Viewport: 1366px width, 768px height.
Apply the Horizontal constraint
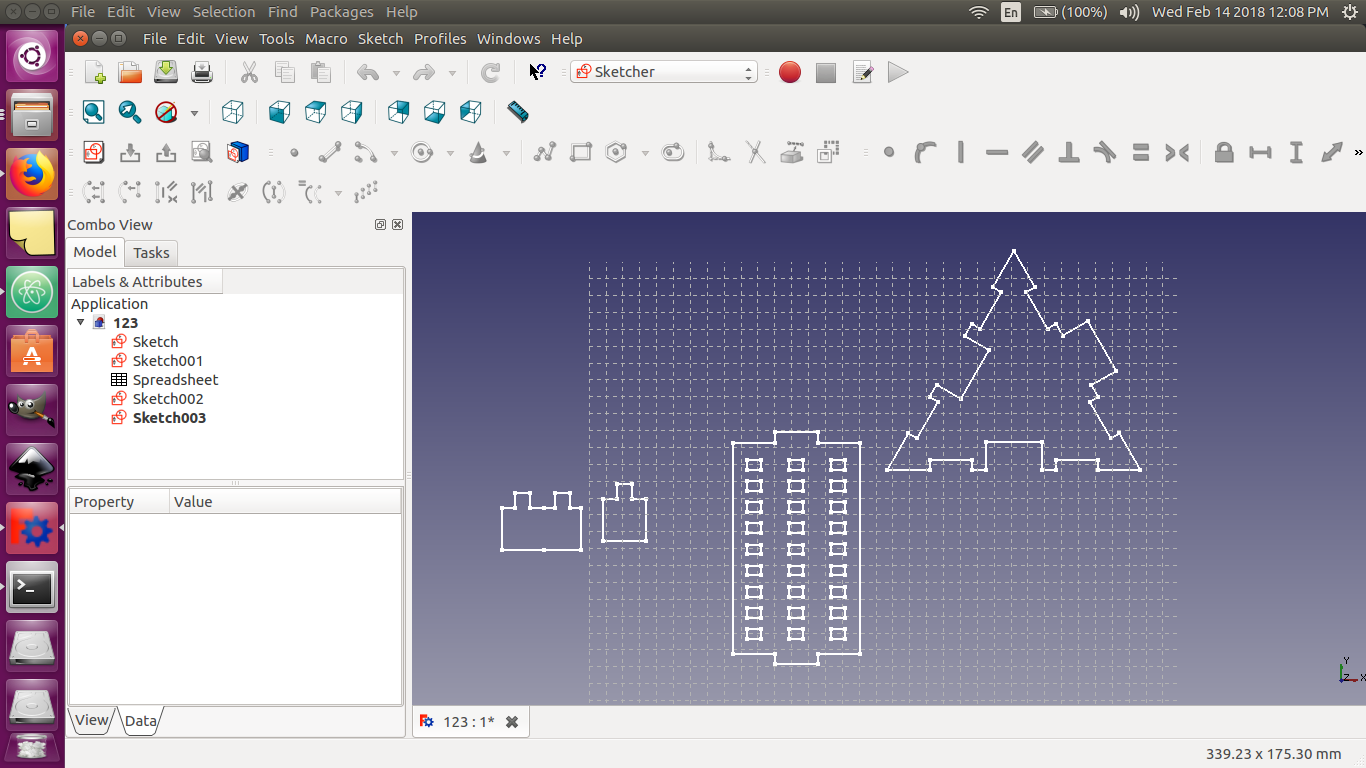coord(997,152)
